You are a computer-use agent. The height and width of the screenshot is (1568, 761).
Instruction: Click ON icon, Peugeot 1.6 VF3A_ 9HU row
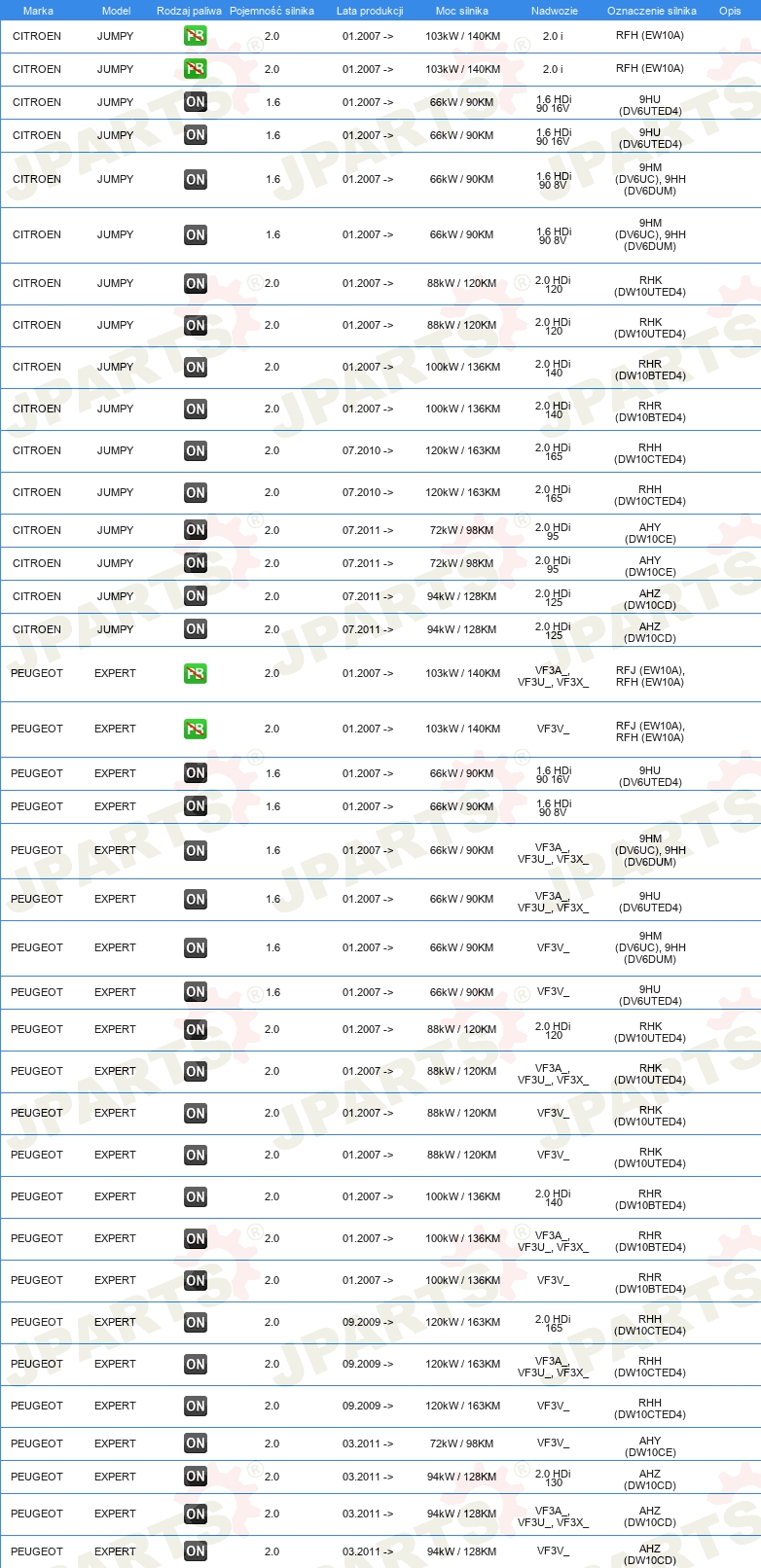pos(196,899)
